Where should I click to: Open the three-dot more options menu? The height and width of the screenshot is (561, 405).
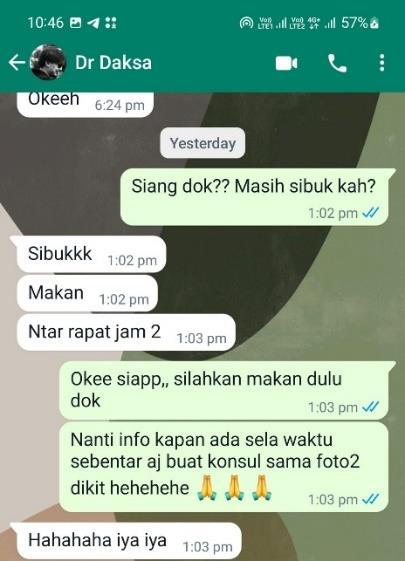(x=382, y=63)
